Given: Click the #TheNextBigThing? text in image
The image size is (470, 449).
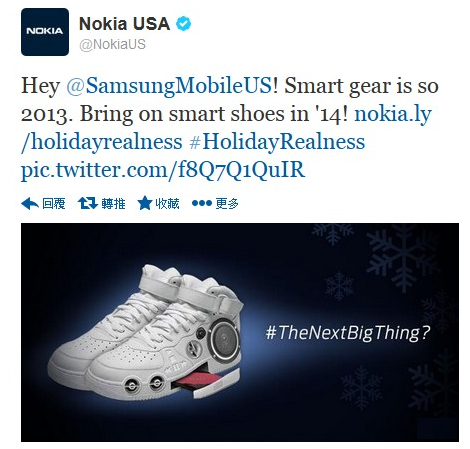Looking at the screenshot, I should pos(348,333).
